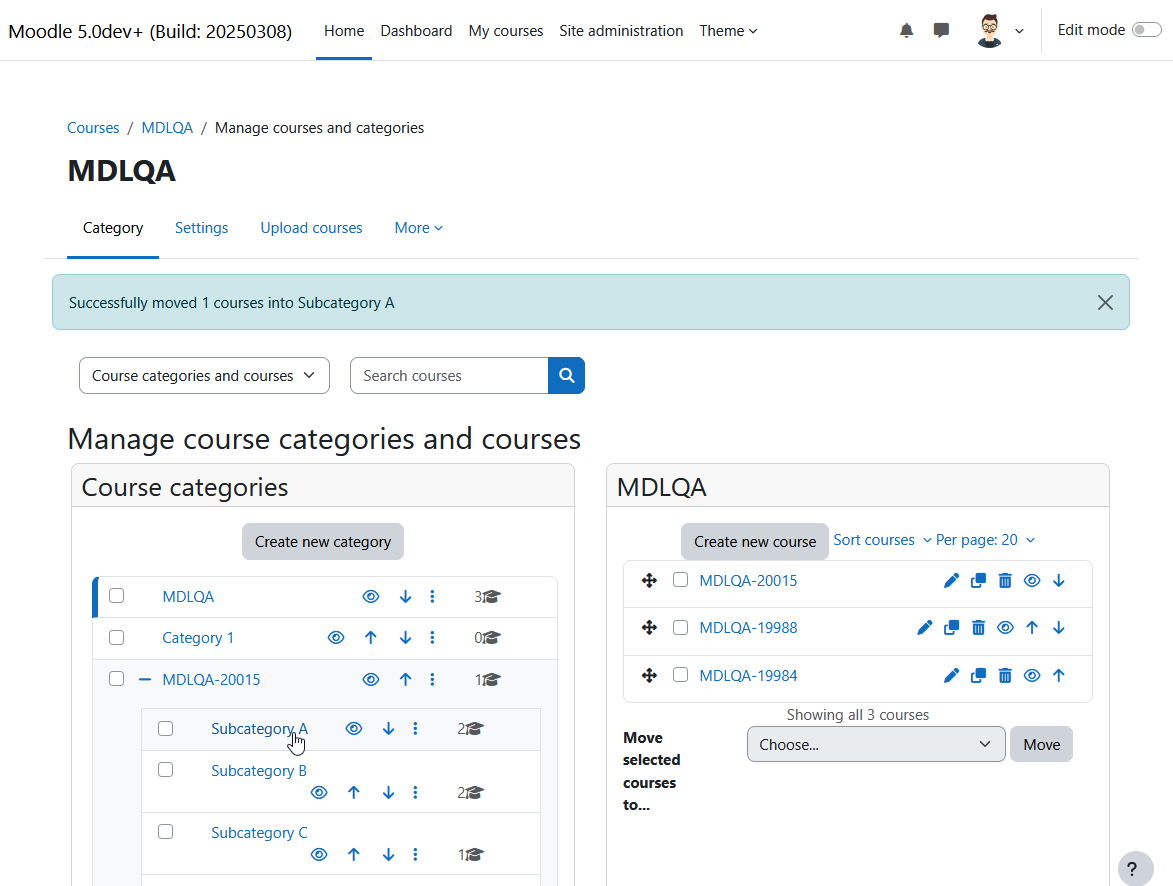
Task: Open the Theme dropdown menu
Action: click(x=728, y=31)
